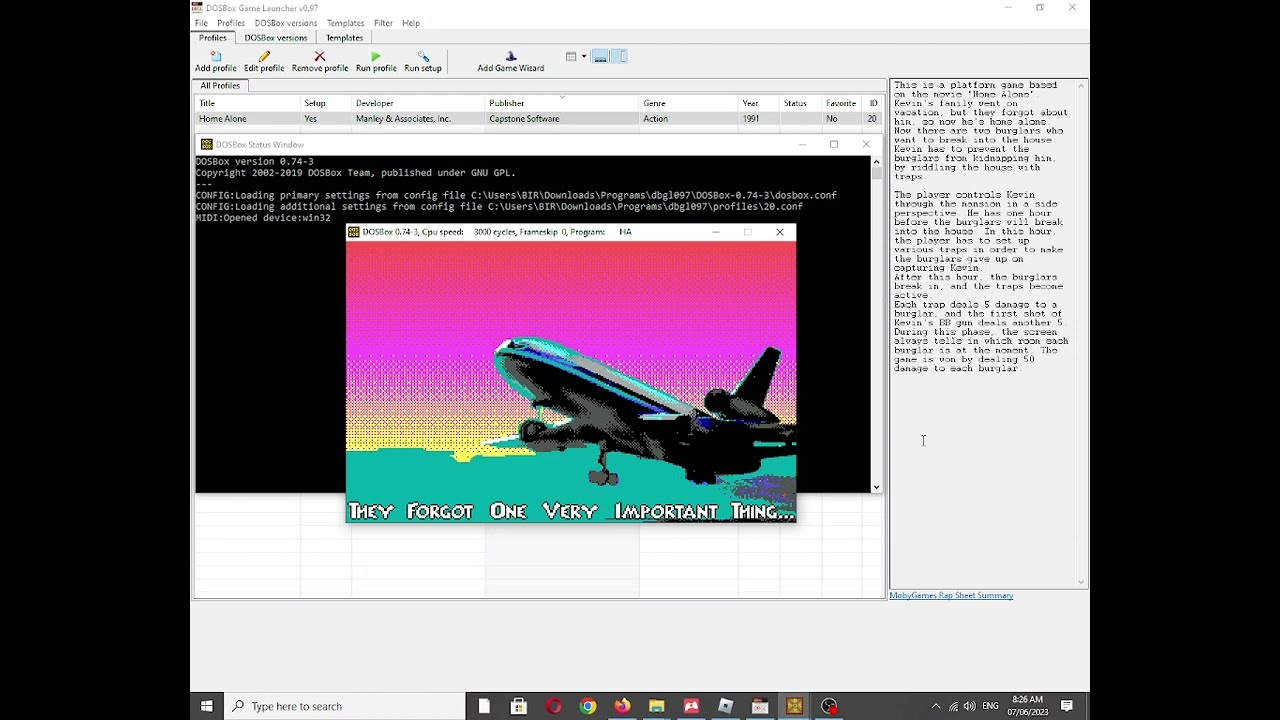Click the DOSBox Status Window scroll up arrow
The height and width of the screenshot is (720, 1280).
[876, 161]
